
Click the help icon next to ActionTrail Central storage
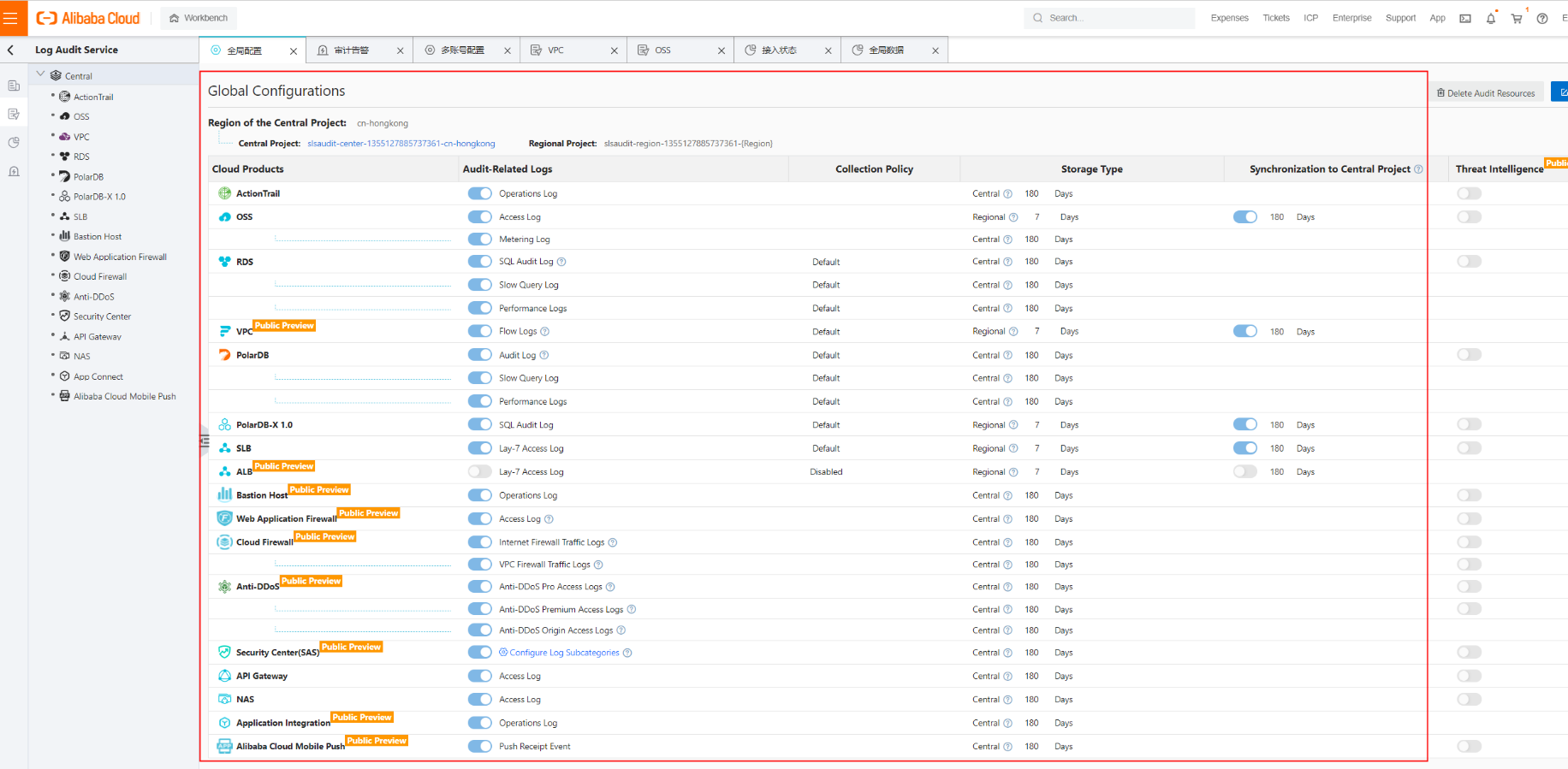[x=1007, y=193]
